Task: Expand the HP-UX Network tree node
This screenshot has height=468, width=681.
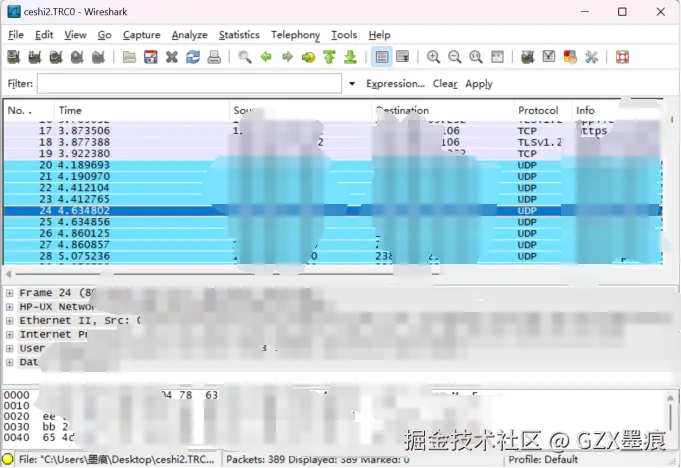Action: pyautogui.click(x=10, y=307)
